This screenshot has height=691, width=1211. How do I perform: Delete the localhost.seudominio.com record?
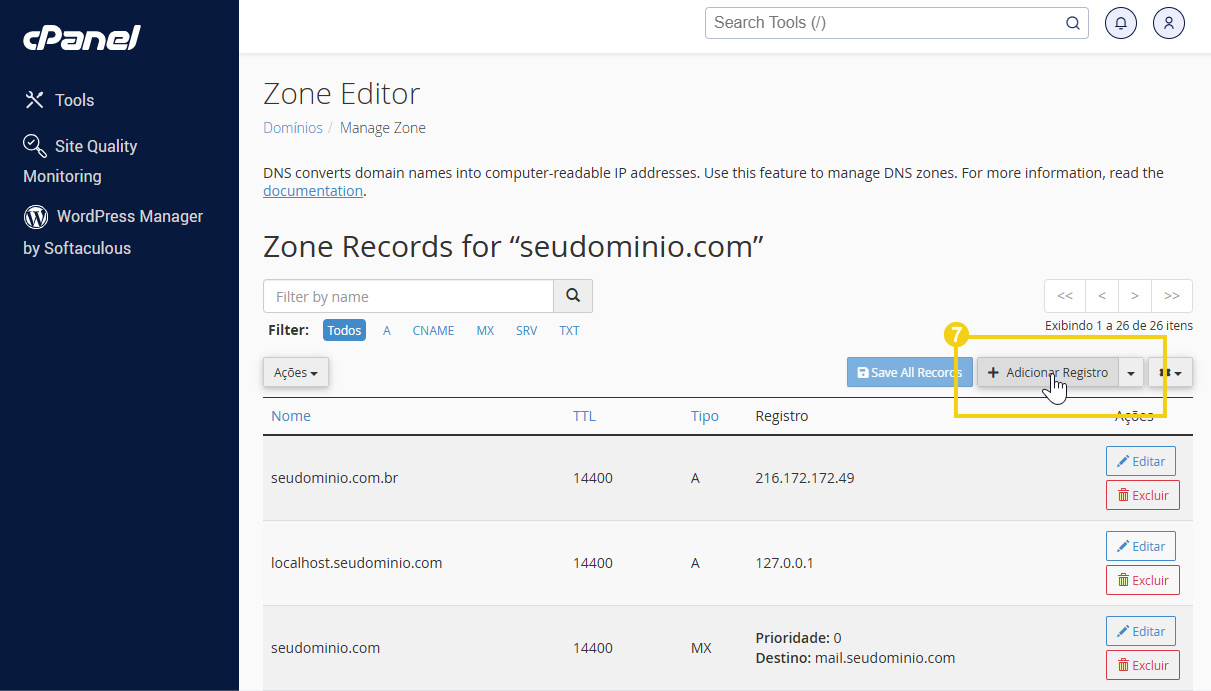[x=1143, y=580]
